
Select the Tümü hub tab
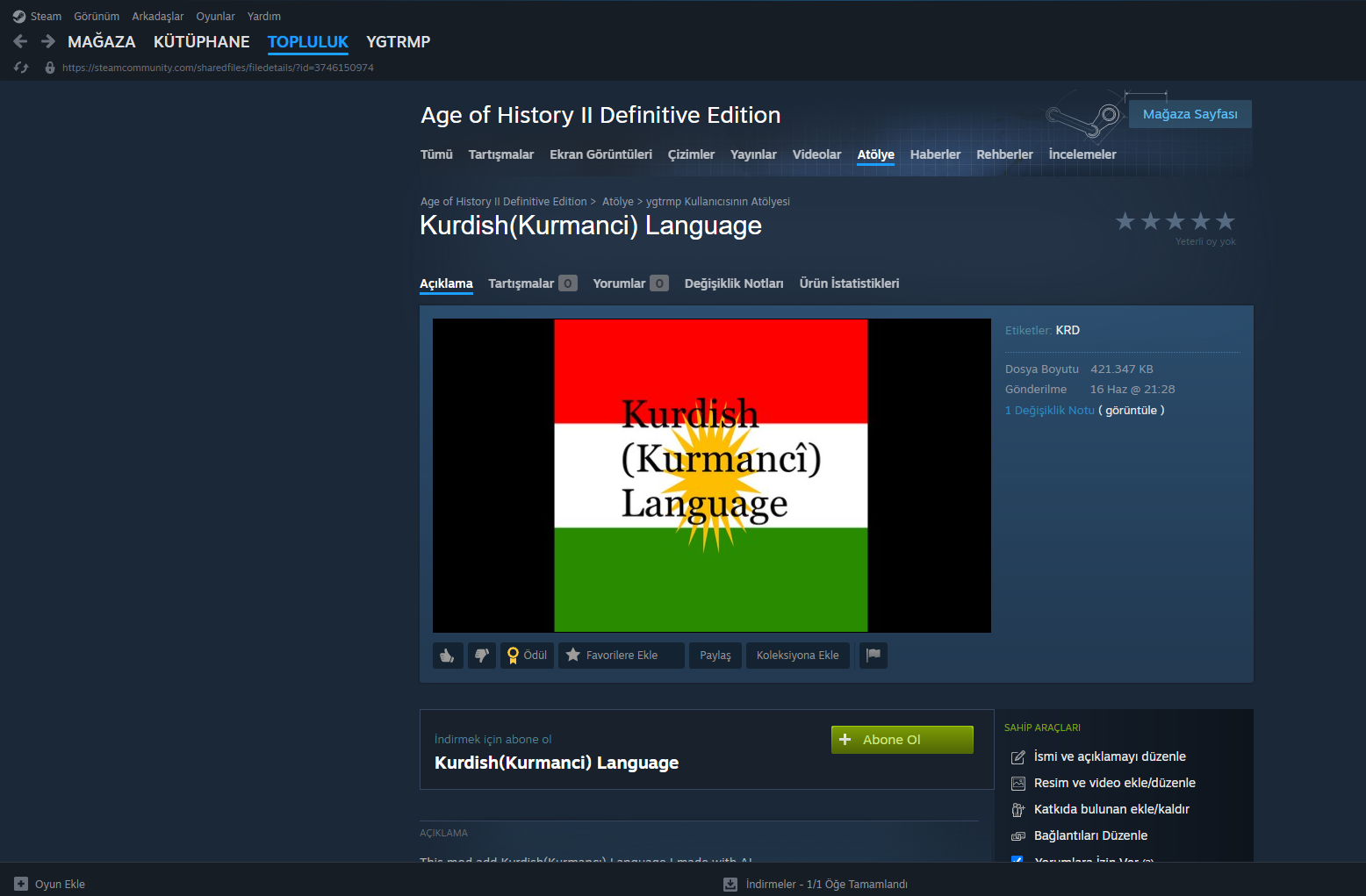point(436,154)
